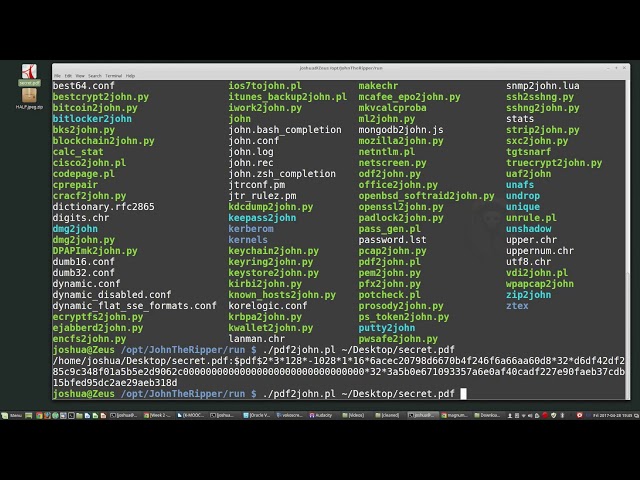Screen dimensions: 640x480
Task: Click the lanman.chr entry
Action: [x=256, y=339]
